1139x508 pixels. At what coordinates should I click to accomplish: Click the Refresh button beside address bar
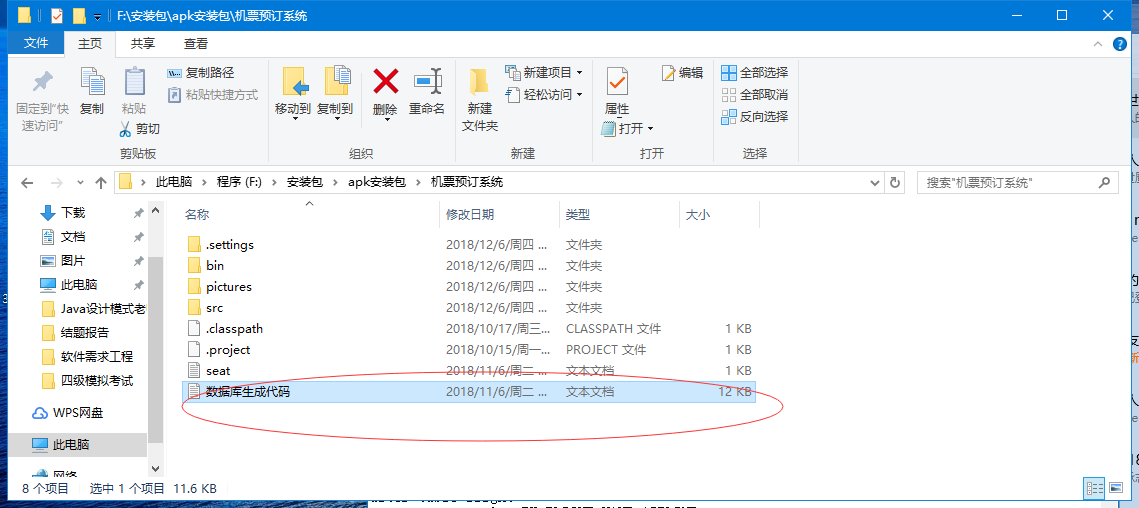[895, 182]
